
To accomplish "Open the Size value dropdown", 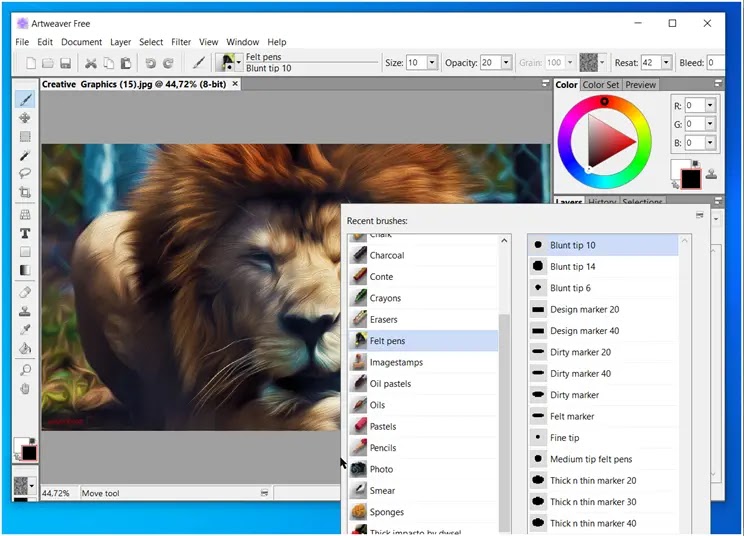I will [432, 63].
